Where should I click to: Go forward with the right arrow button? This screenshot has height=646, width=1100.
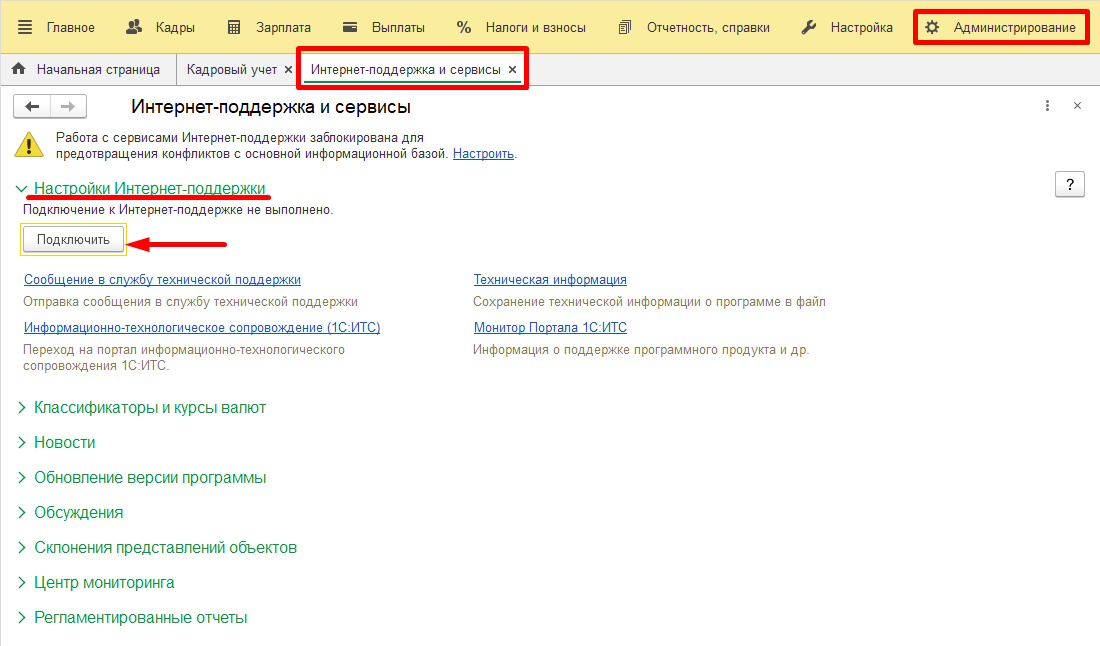coord(68,107)
